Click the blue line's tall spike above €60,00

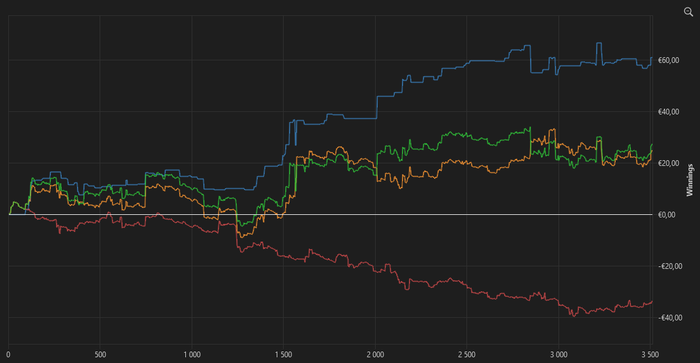[x=599, y=44]
